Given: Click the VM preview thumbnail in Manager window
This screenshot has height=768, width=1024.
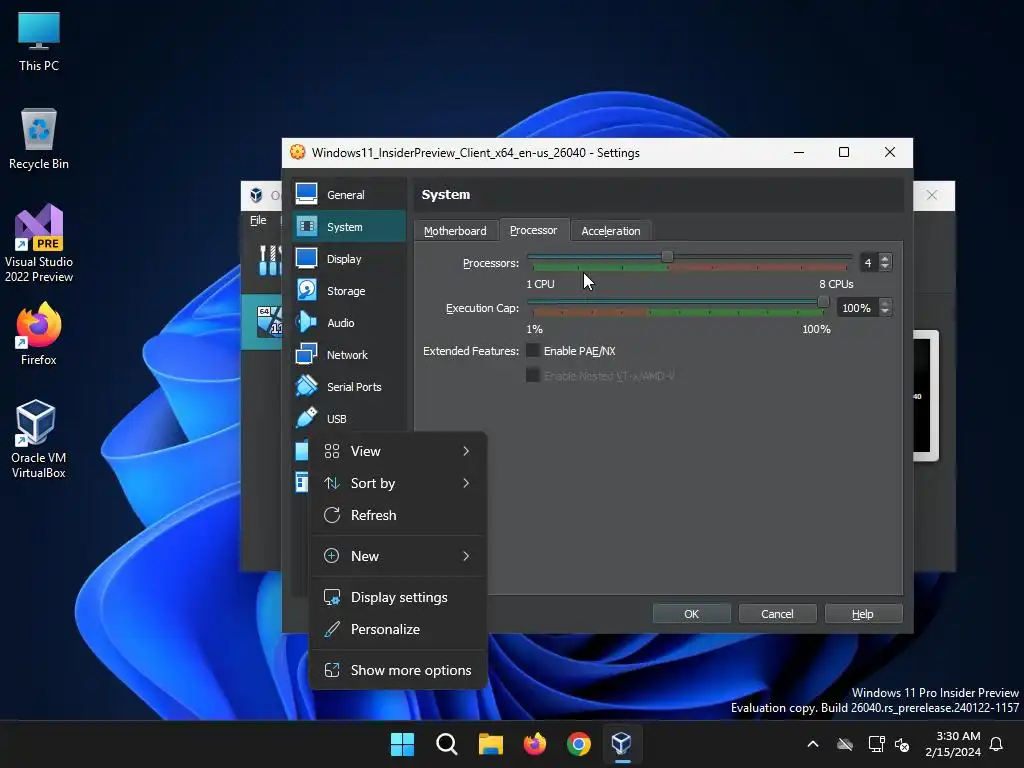Looking at the screenshot, I should [x=925, y=395].
